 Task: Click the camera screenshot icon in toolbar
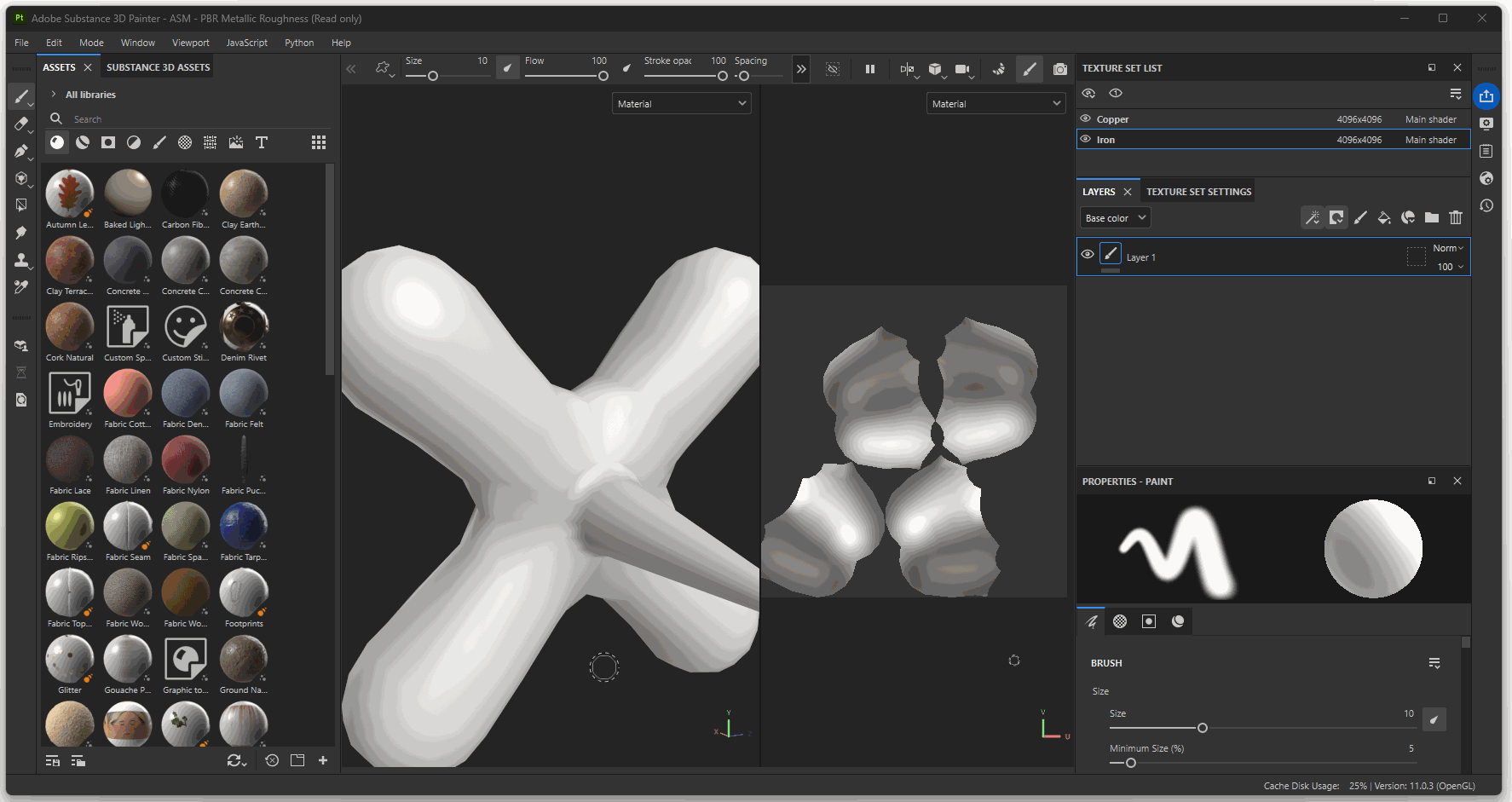pyautogui.click(x=1059, y=69)
